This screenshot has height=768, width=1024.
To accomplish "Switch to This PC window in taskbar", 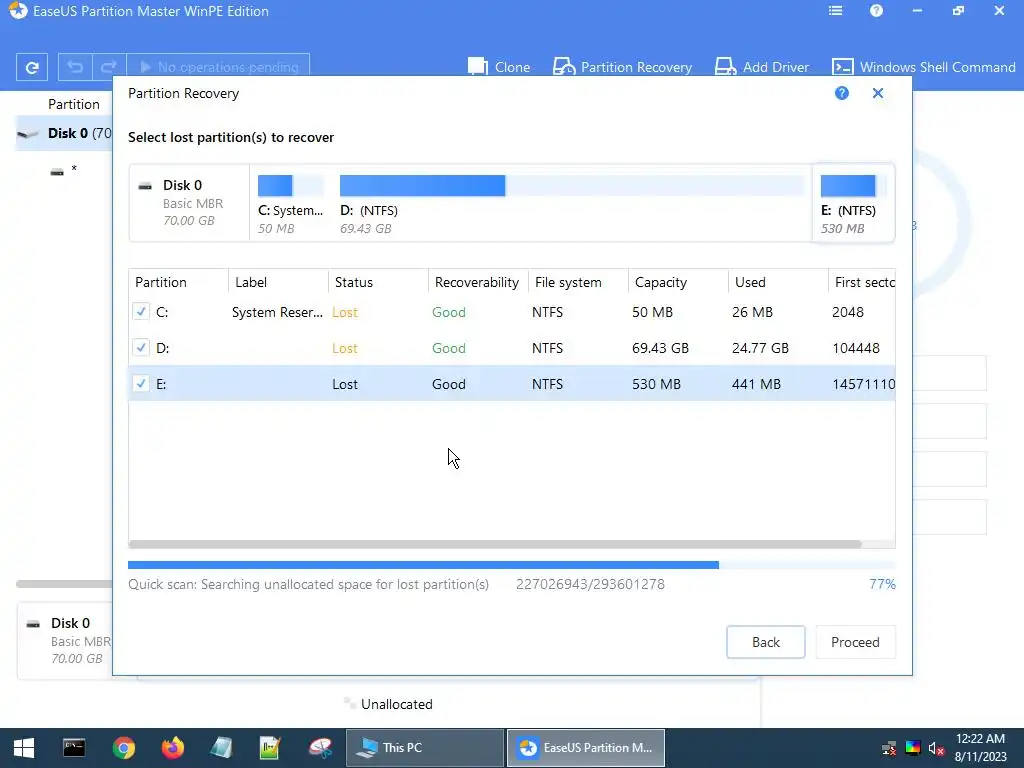I will coord(424,748).
